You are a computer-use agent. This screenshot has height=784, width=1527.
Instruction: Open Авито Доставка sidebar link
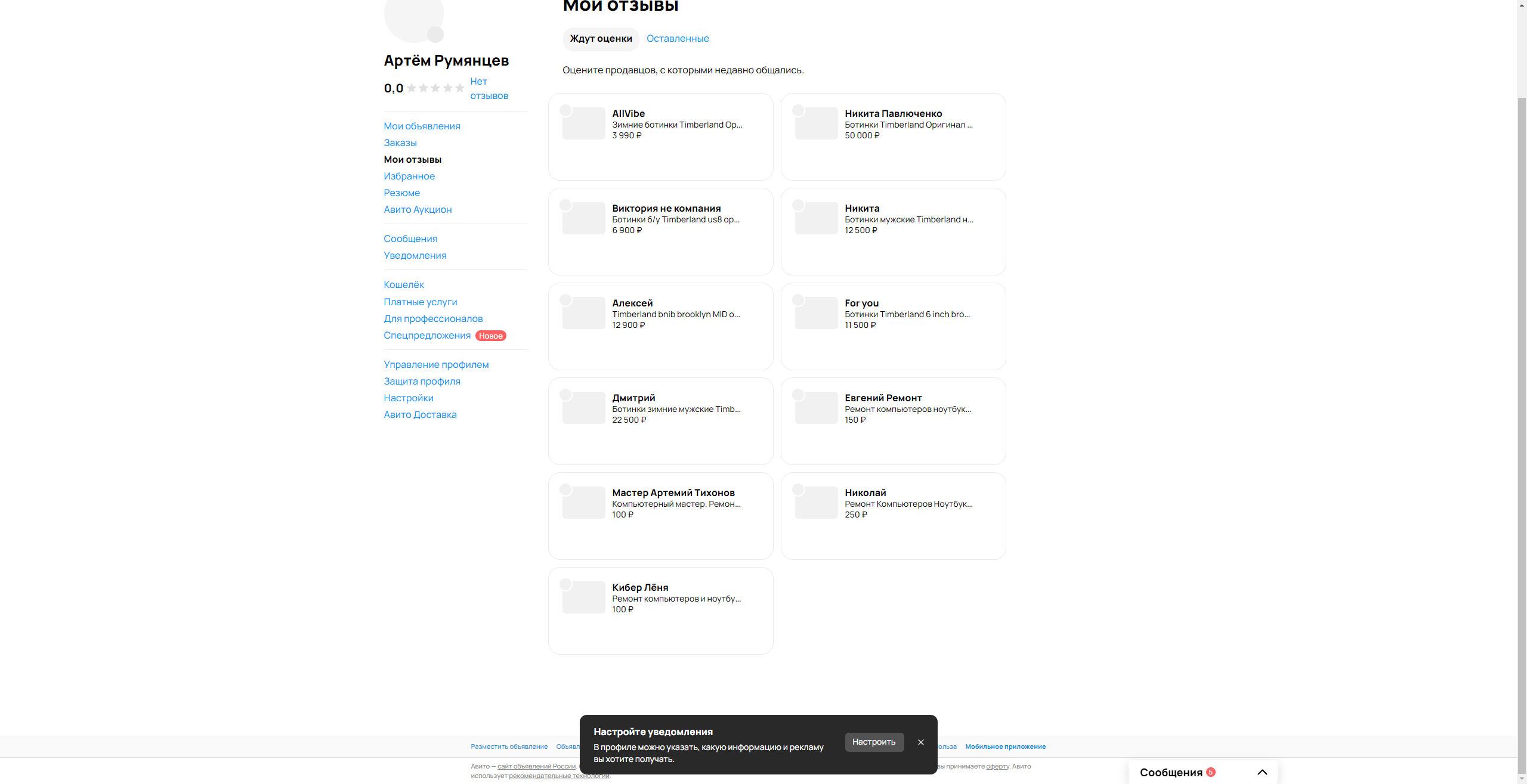pos(420,415)
